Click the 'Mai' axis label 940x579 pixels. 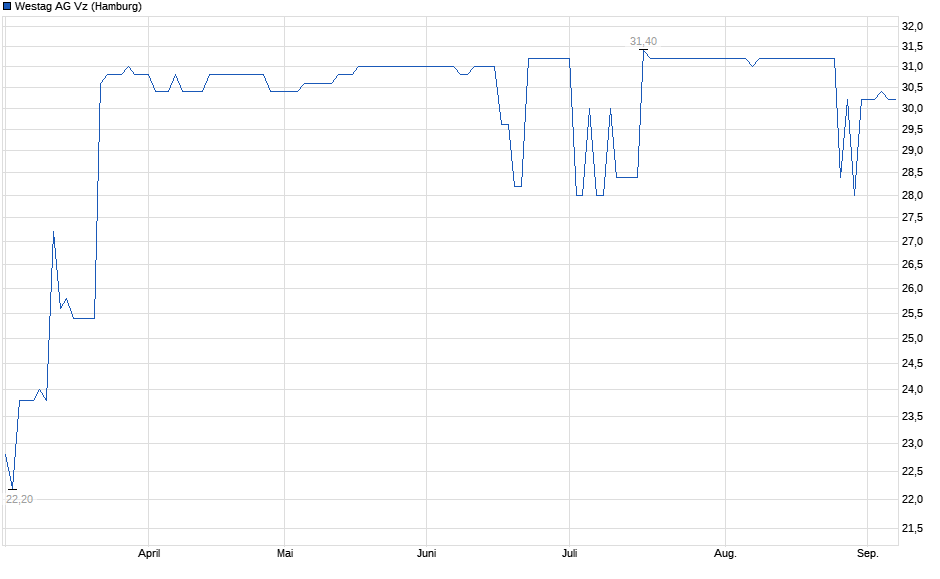(285, 553)
